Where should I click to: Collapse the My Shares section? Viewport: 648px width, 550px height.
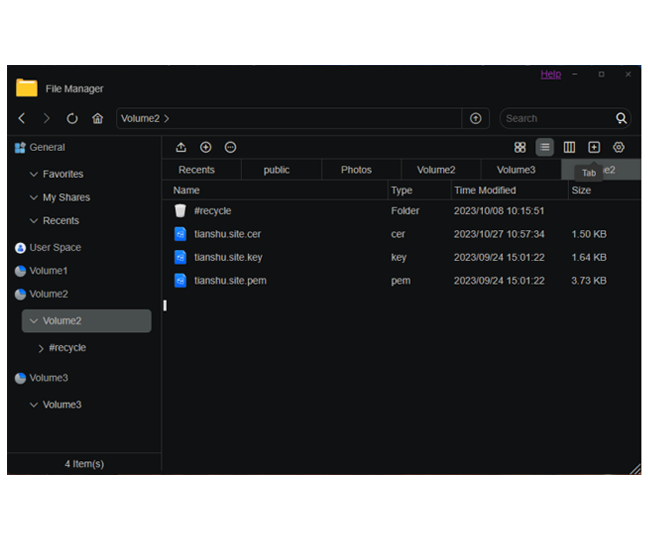tap(34, 198)
